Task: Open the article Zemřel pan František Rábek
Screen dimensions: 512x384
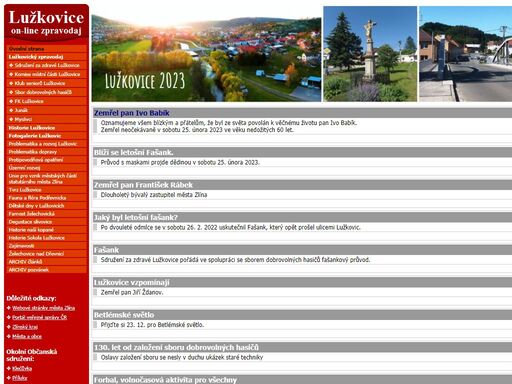Action: (143, 185)
